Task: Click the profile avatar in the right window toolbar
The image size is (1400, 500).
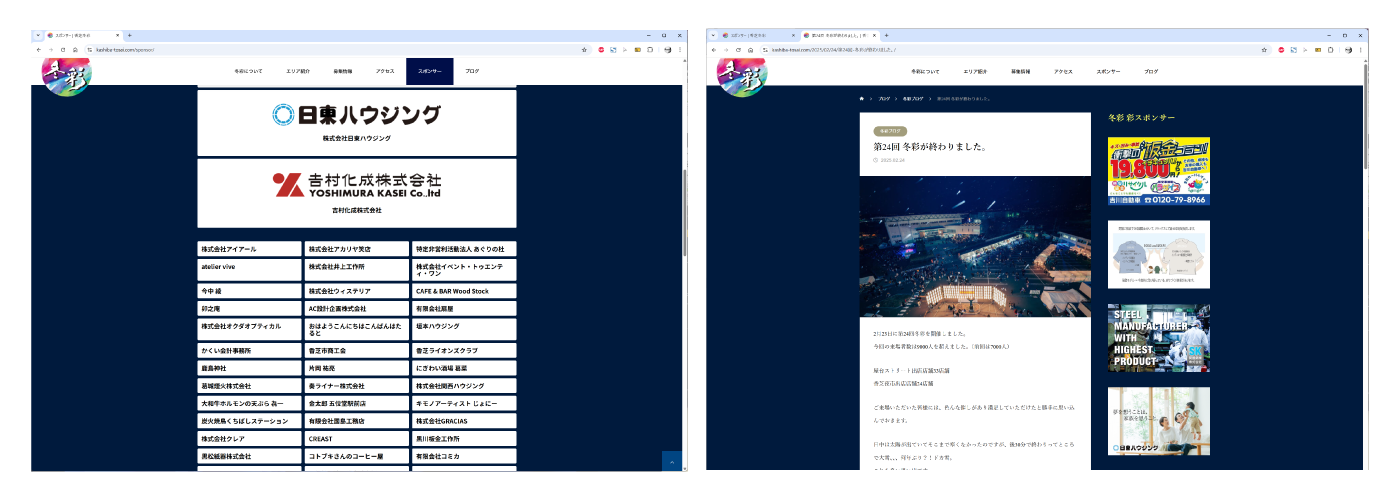Action: (1347, 49)
